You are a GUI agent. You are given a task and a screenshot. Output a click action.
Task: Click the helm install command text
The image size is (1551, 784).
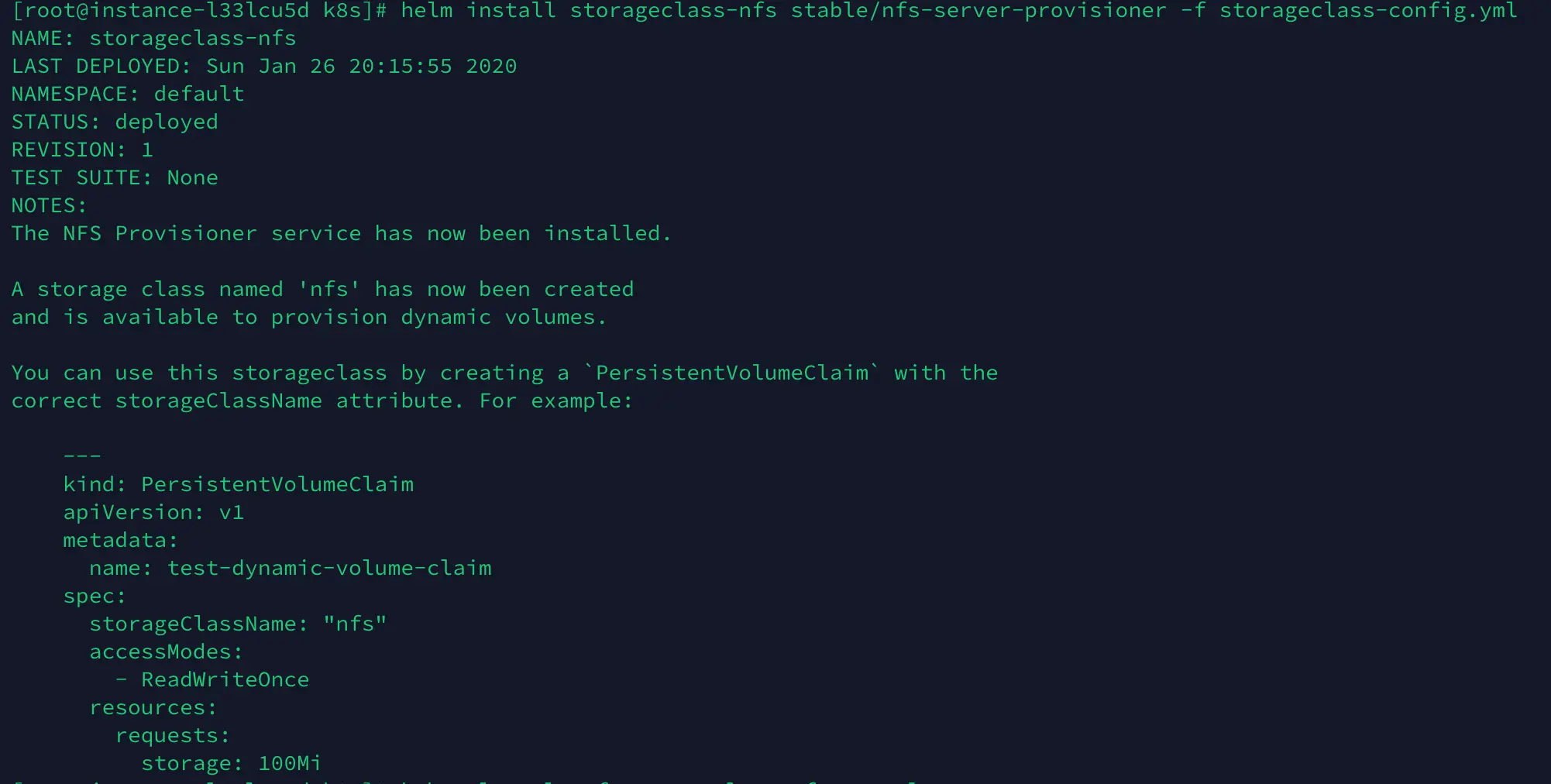click(958, 11)
